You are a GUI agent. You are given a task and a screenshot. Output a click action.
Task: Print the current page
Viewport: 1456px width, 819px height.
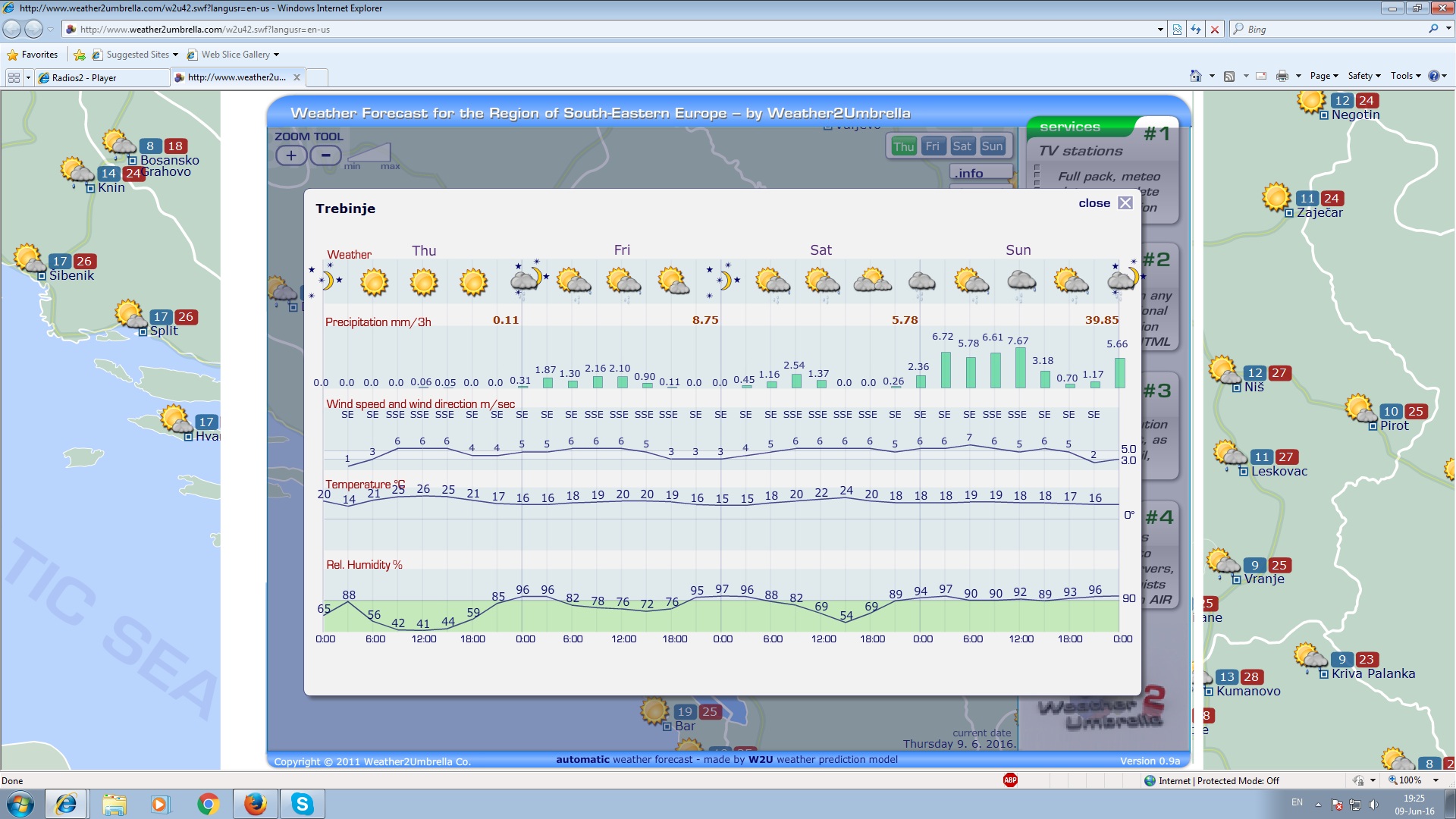click(x=1282, y=76)
